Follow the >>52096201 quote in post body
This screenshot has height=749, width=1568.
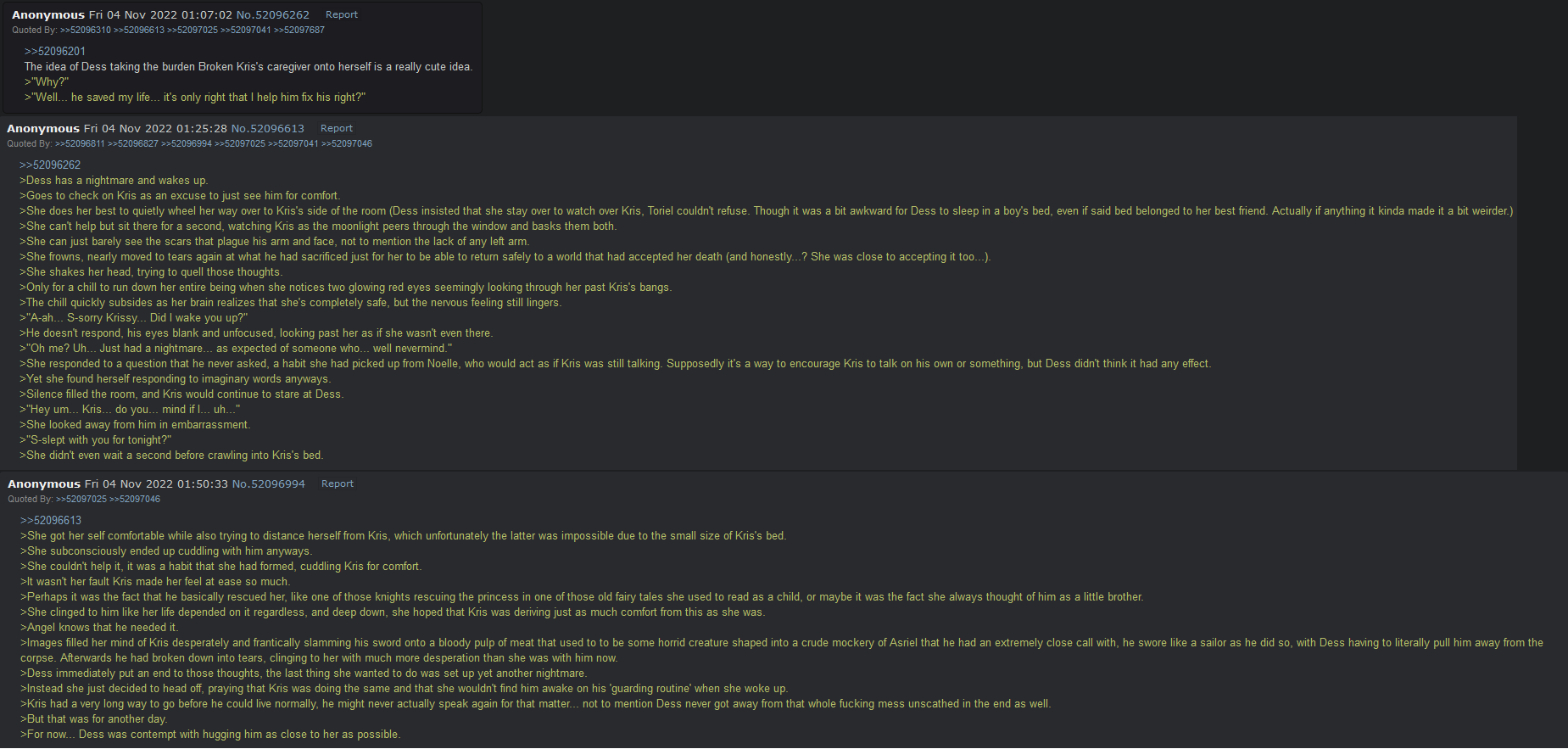(x=55, y=51)
